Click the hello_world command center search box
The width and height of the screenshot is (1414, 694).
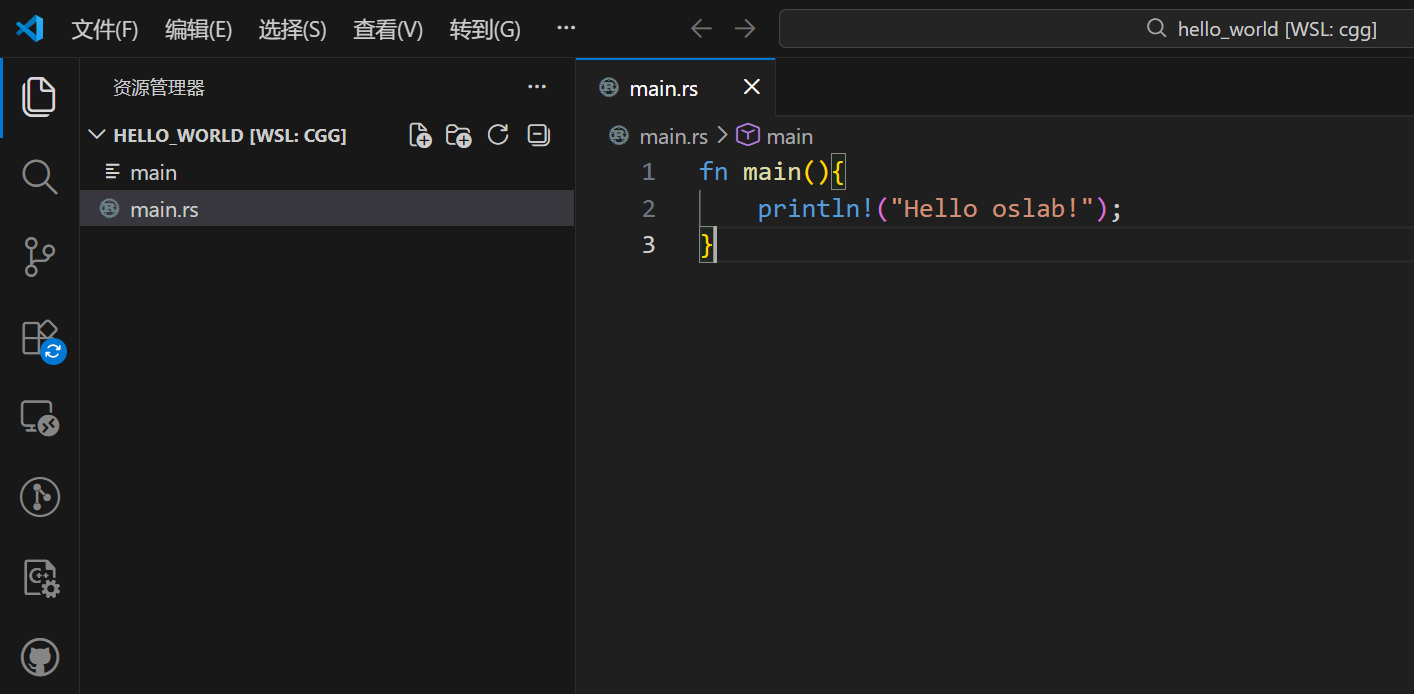(1095, 29)
